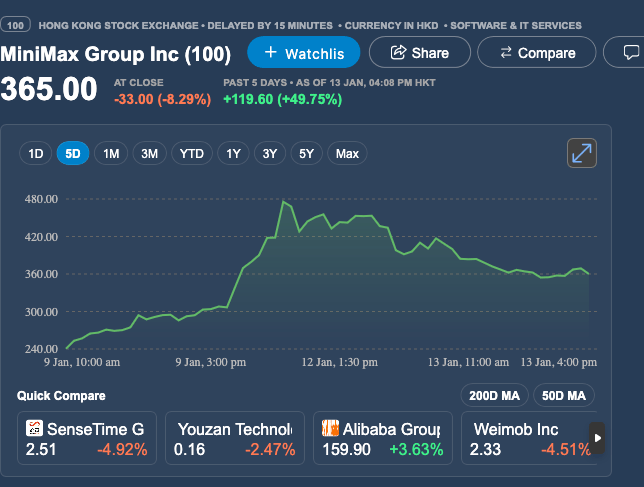Click the SenseTime logo icon
Image resolution: width=644 pixels, height=487 pixels.
(34, 429)
